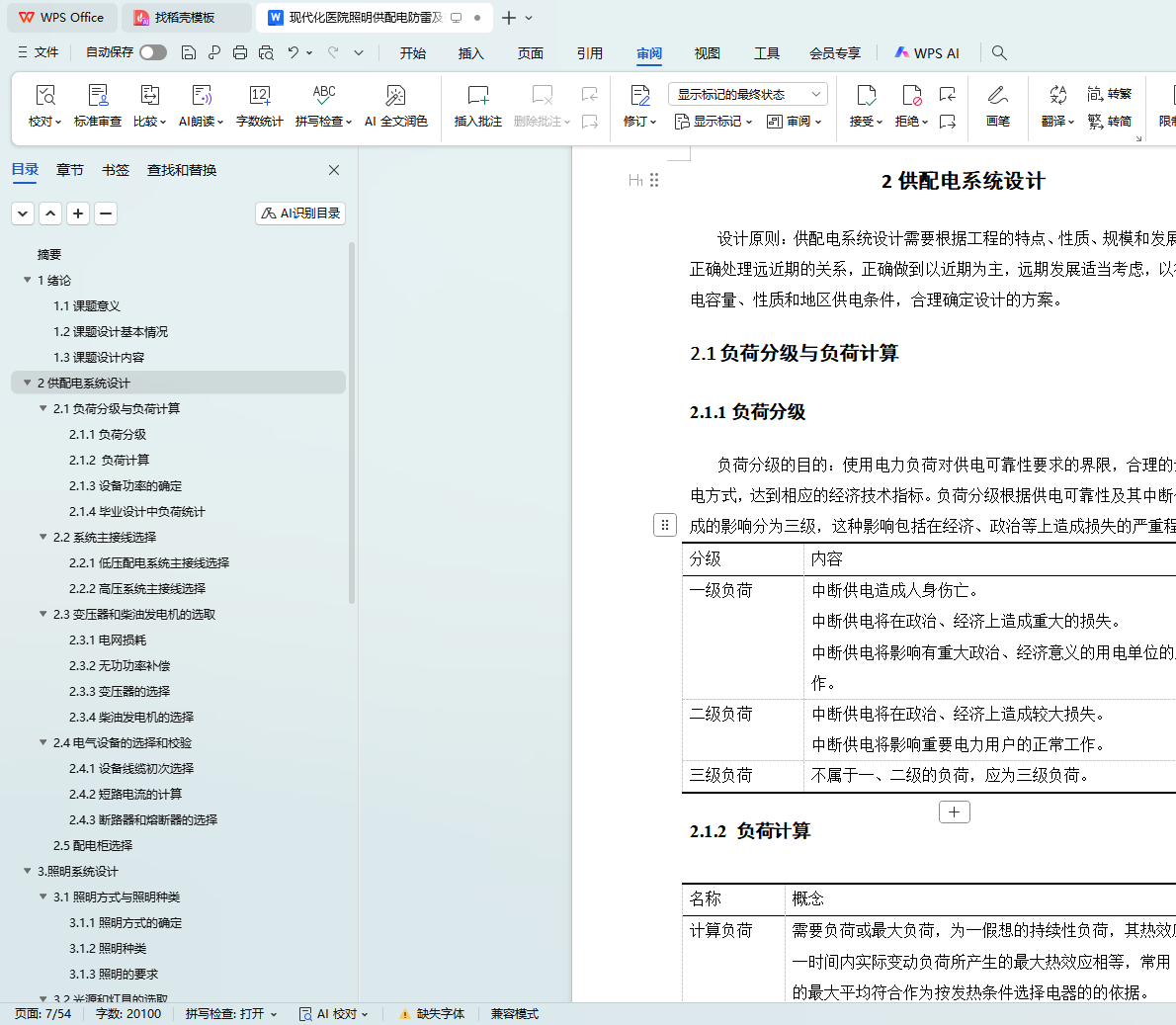Screen dimensions: 1176x1025
Task: Click the 标准审查 (standard review) icon
Action: coord(98,96)
